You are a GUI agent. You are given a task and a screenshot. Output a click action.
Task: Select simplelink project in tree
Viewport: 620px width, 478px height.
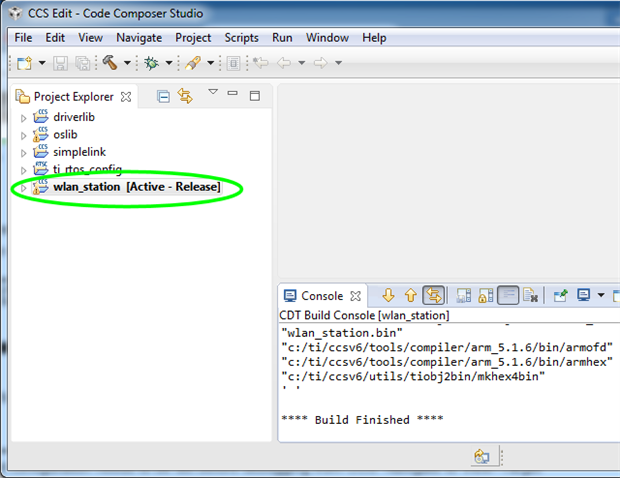click(x=79, y=152)
